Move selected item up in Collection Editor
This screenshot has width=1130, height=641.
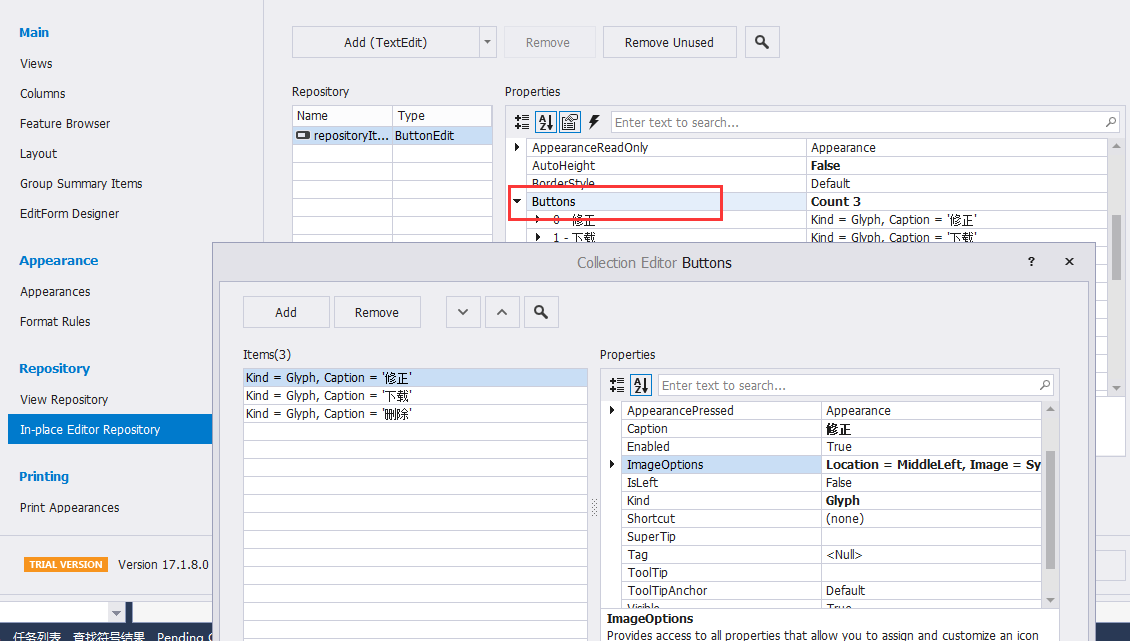pos(502,312)
